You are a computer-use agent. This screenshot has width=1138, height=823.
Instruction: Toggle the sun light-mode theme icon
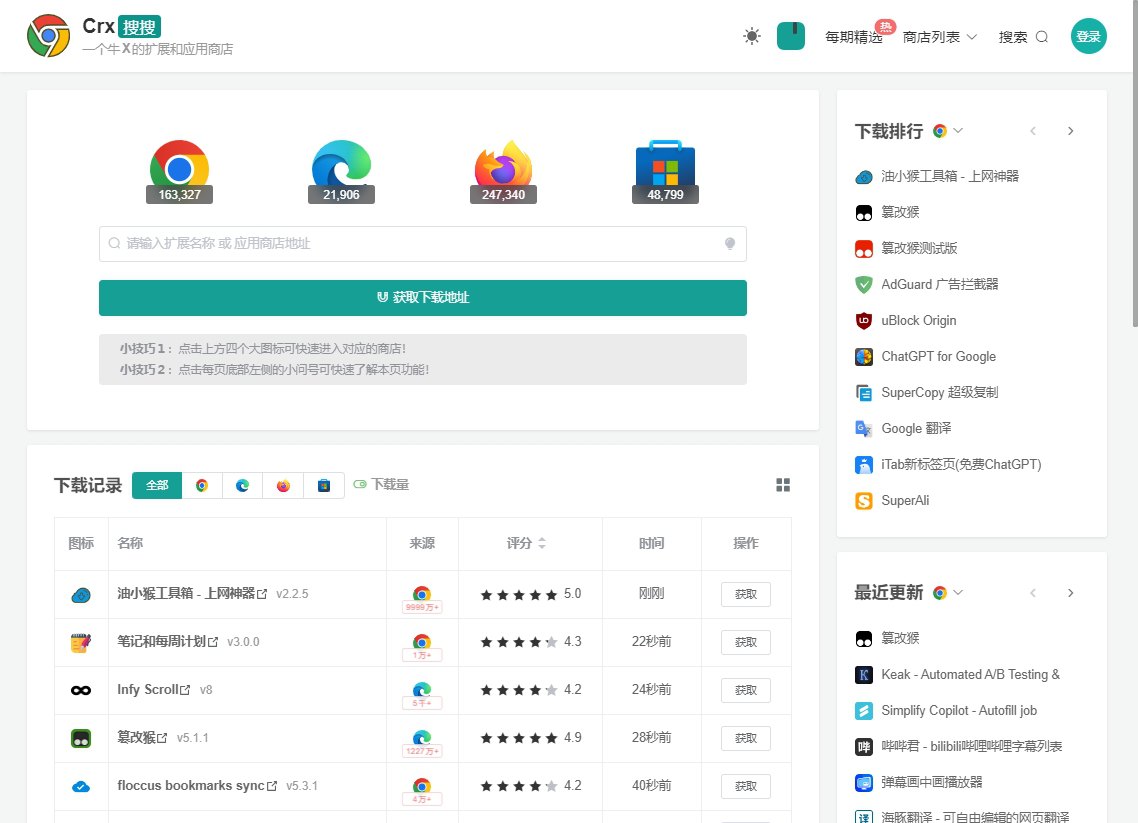(752, 36)
